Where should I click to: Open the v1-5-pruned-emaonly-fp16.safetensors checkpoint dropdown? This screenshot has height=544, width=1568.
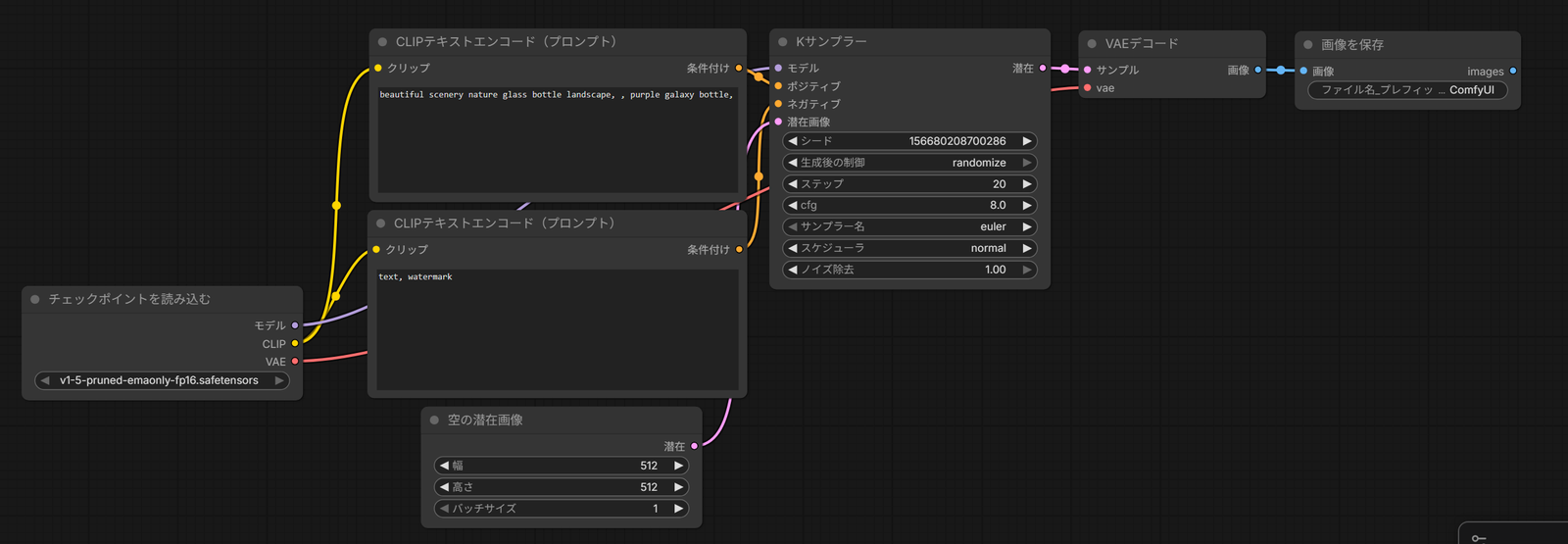click(x=163, y=380)
